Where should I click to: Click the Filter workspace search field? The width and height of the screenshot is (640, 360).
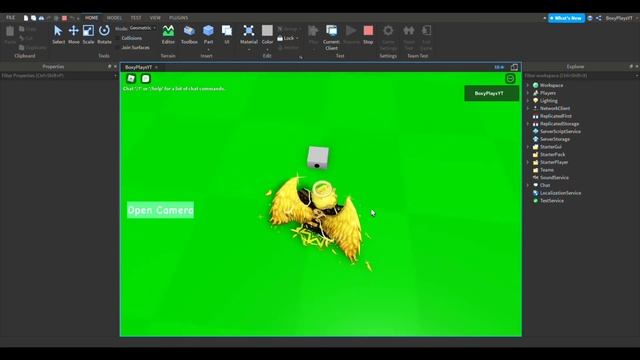click(580, 76)
